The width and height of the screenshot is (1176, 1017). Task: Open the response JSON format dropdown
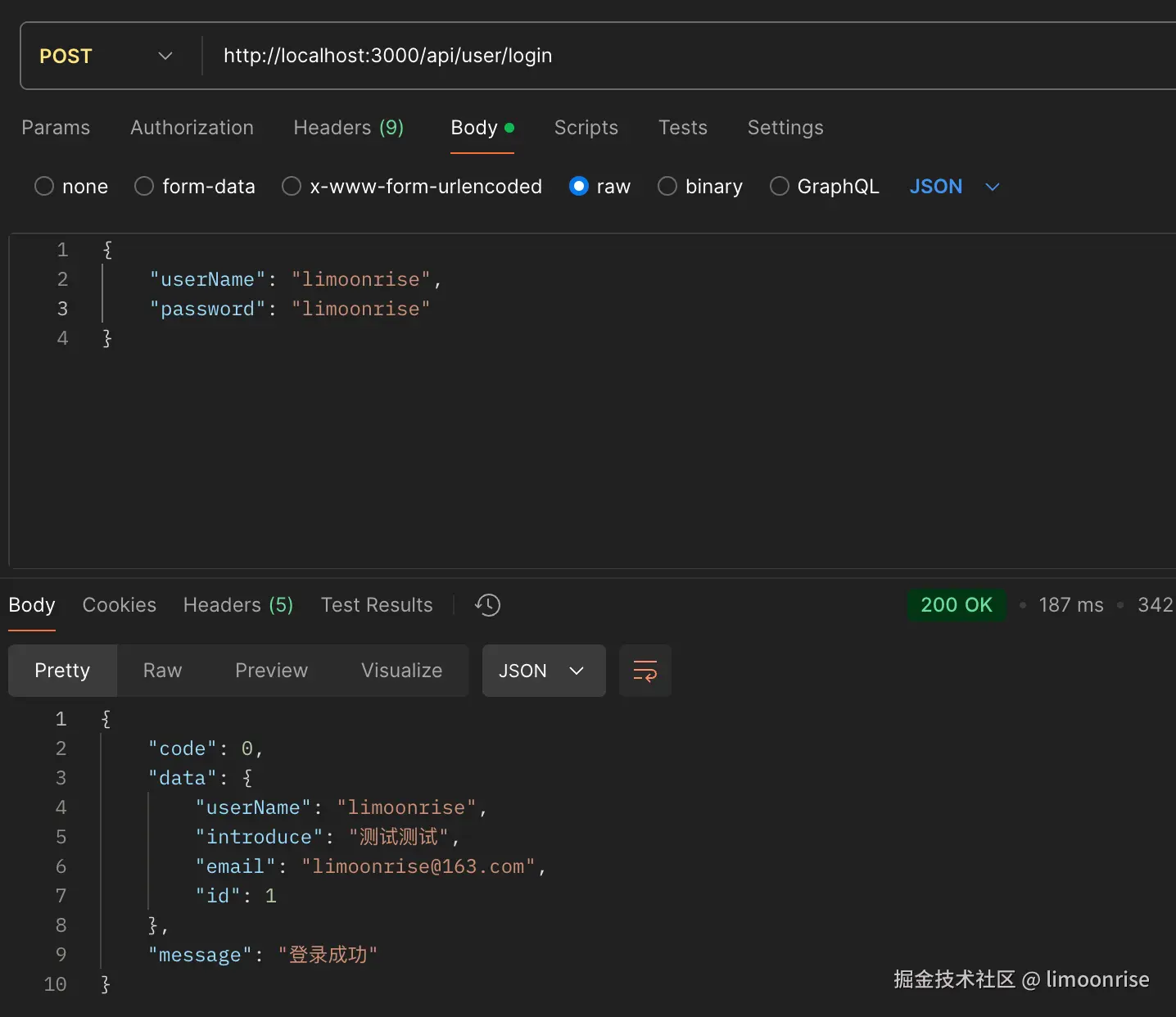[543, 671]
